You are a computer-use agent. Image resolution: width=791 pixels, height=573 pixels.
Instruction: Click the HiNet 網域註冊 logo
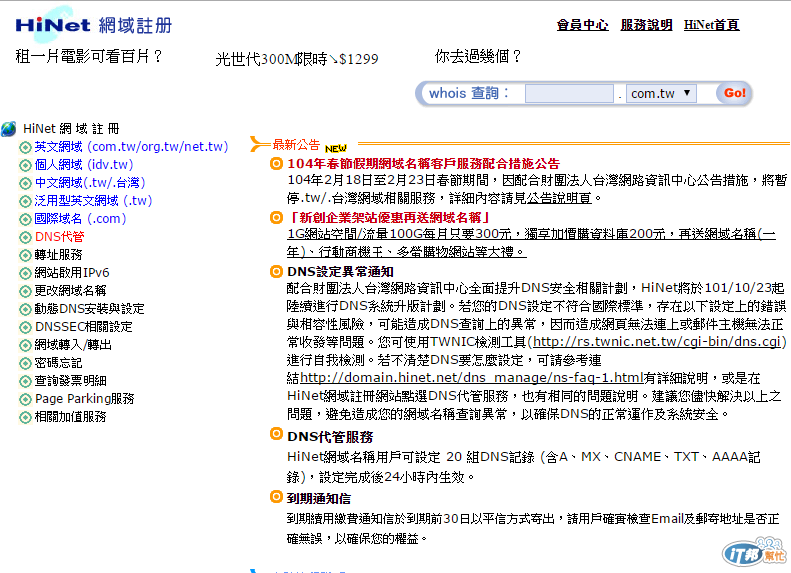tap(93, 24)
